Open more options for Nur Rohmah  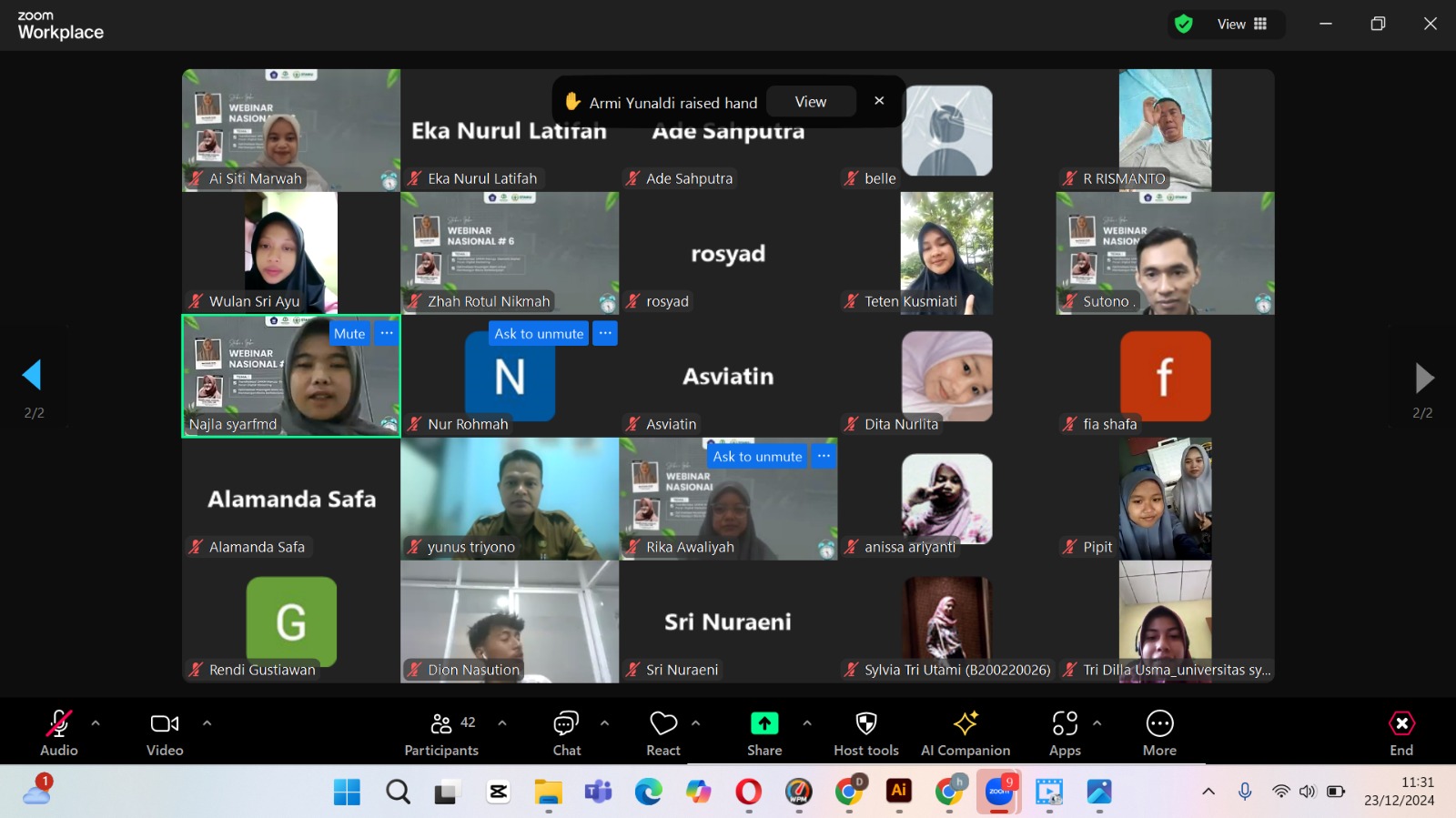coord(605,334)
